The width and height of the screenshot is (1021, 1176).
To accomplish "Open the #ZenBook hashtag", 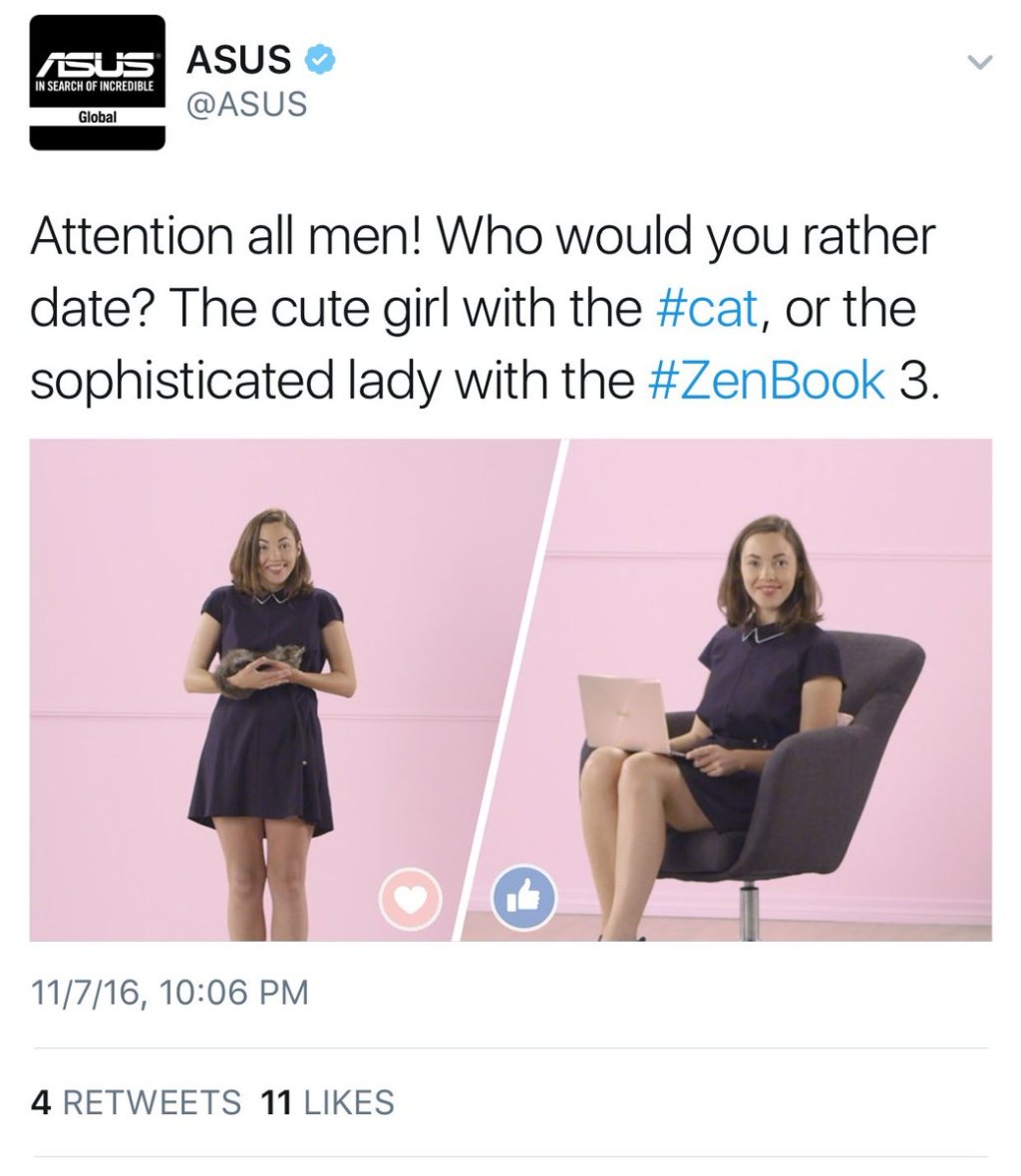I will 767,382.
